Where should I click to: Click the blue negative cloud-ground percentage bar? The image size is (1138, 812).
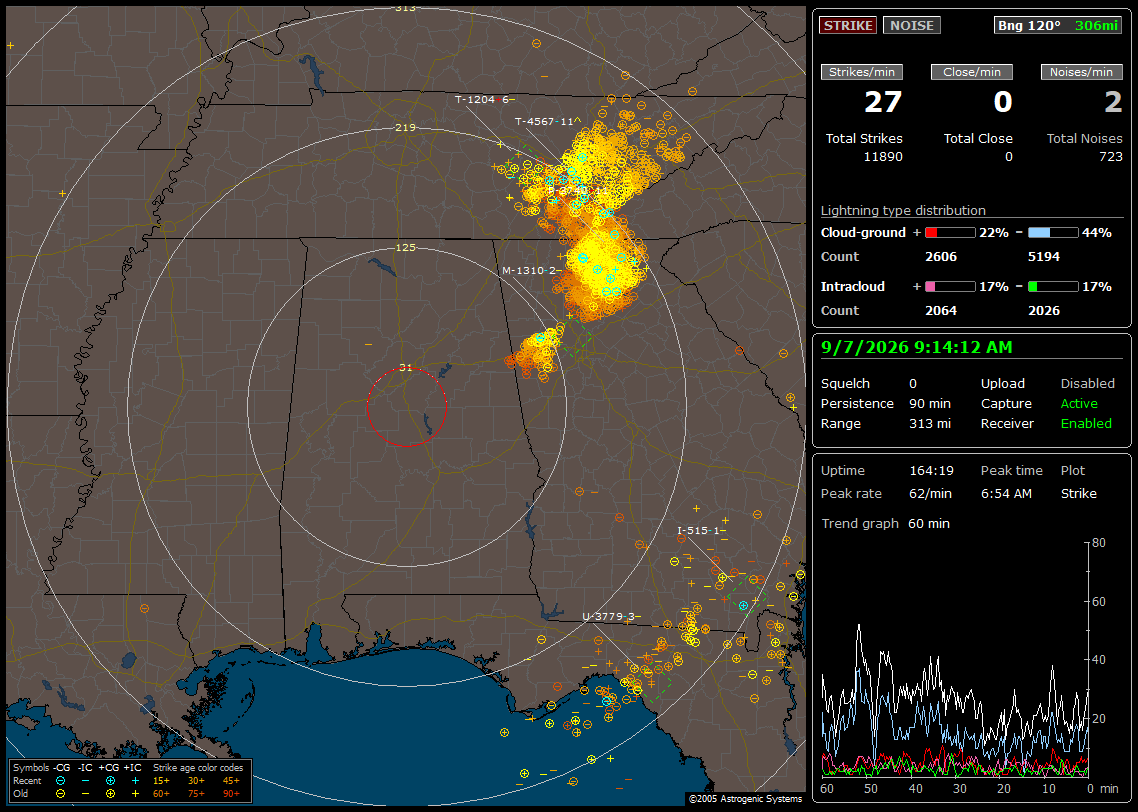pyautogui.click(x=1053, y=233)
